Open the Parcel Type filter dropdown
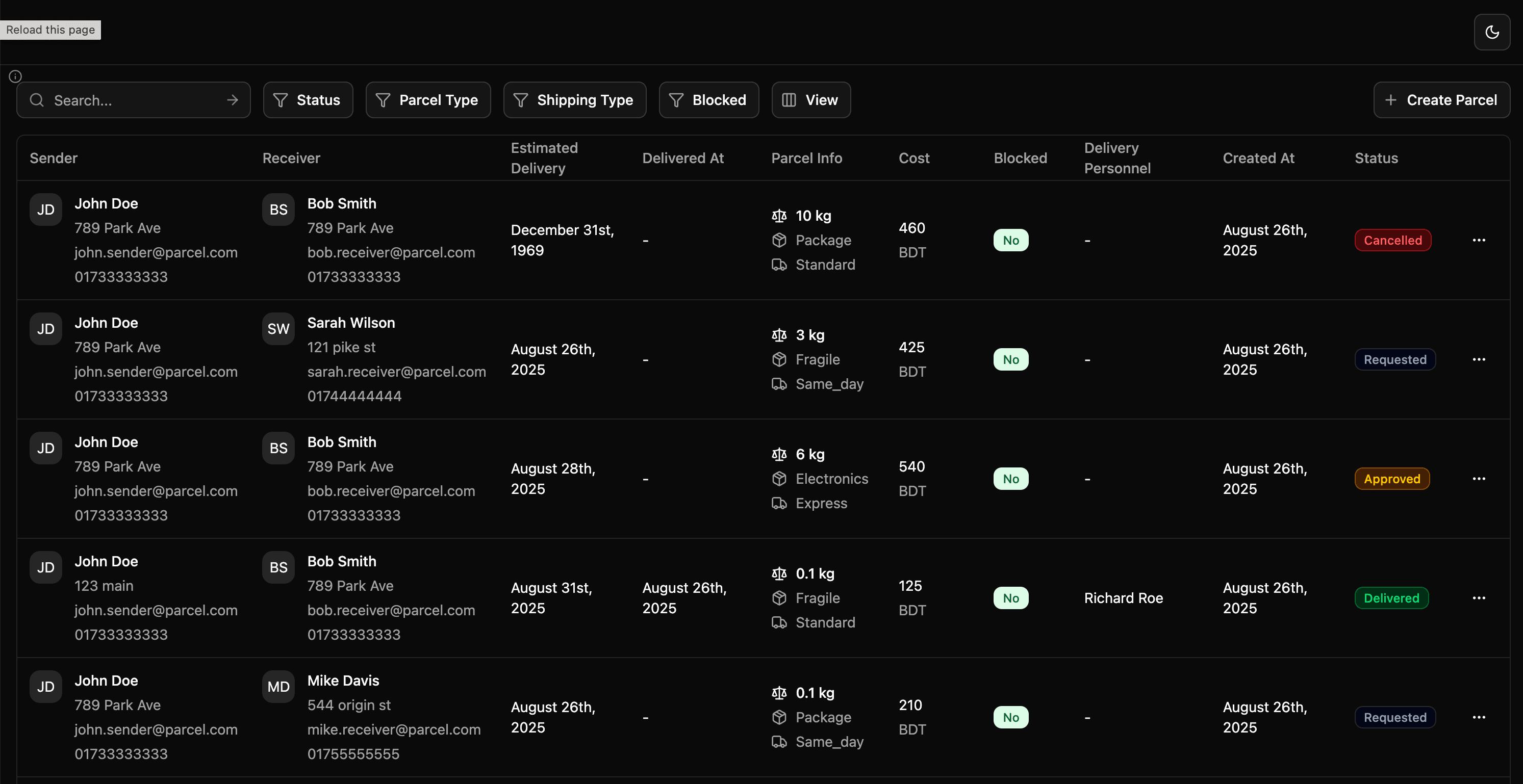This screenshot has height=784, width=1523. 427,100
